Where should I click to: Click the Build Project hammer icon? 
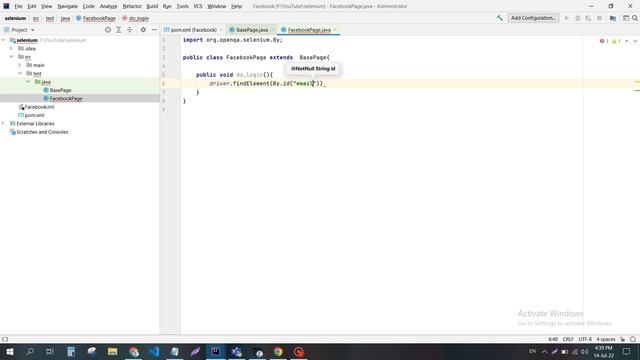500,18
